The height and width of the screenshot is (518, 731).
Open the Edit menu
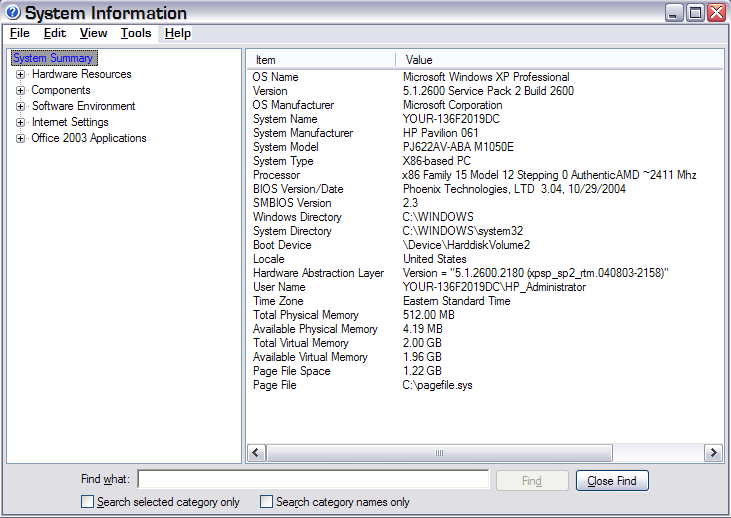pyautogui.click(x=54, y=33)
